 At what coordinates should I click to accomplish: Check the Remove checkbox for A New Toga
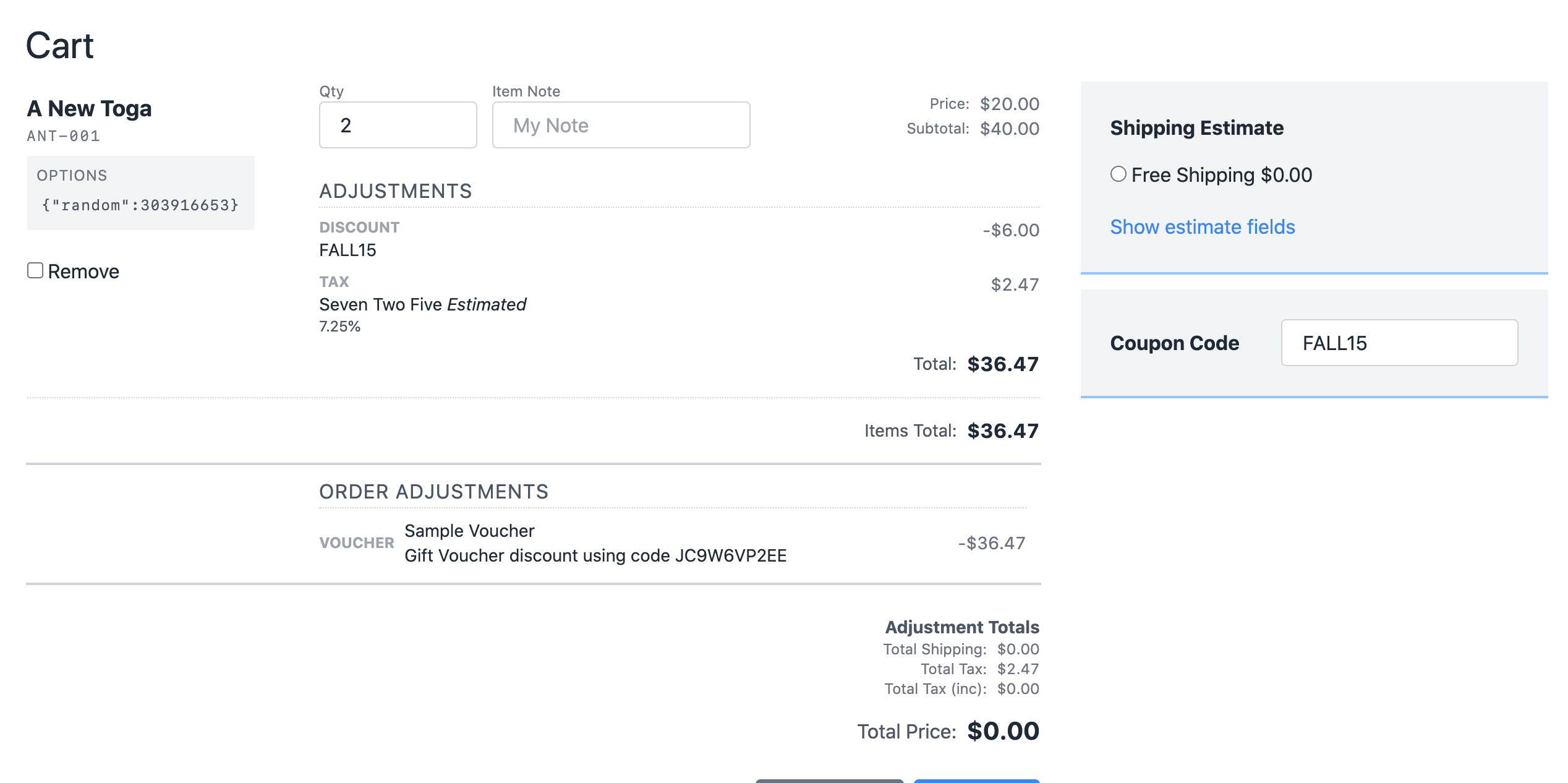(35, 270)
